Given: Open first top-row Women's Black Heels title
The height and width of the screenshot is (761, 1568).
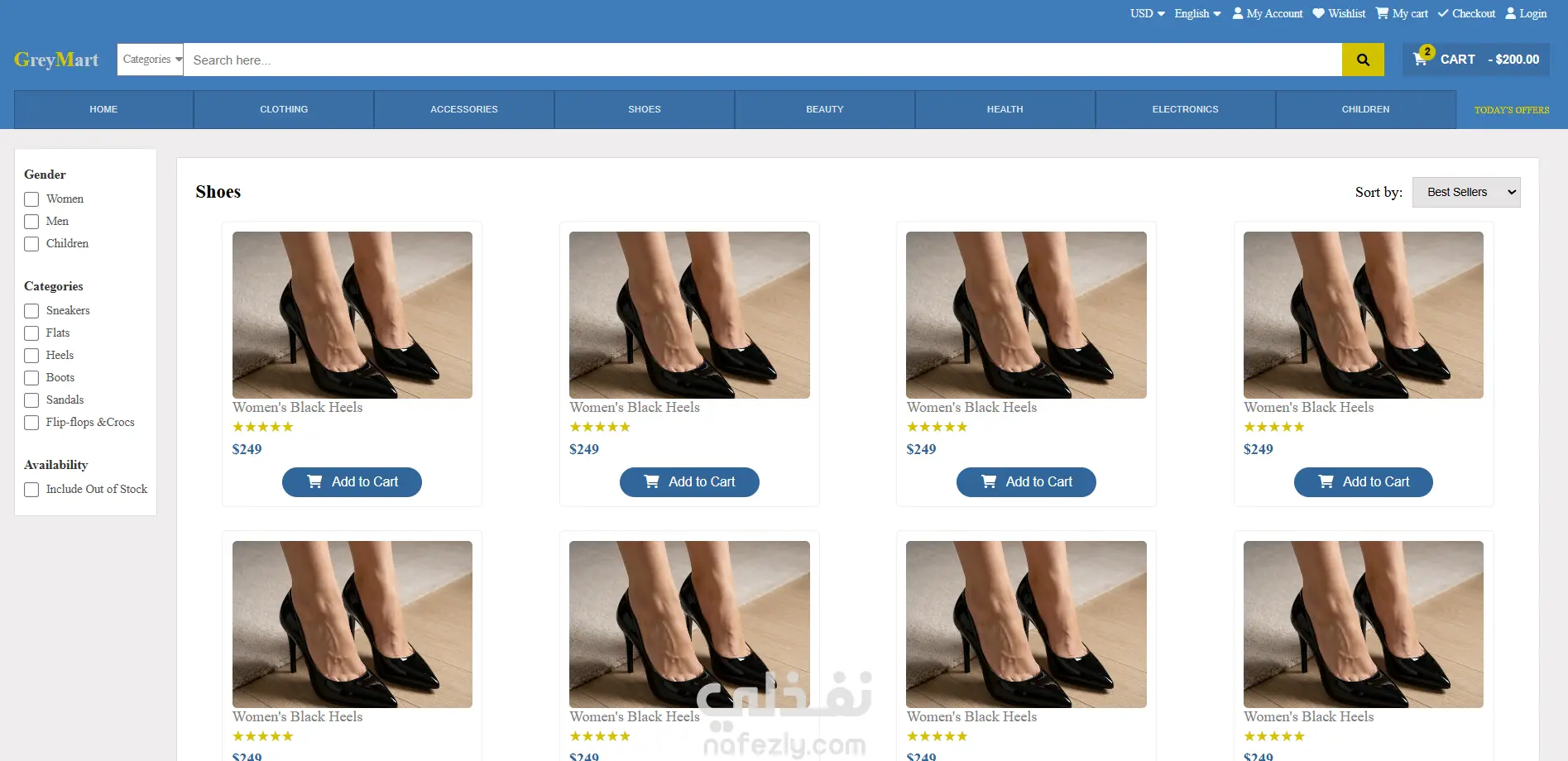Looking at the screenshot, I should pos(298,408).
